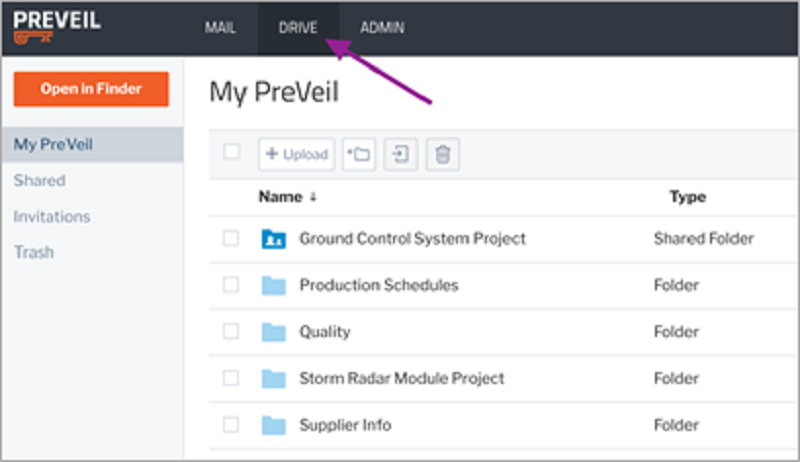Click the PreVeil key logo
800x462 pixels.
pyautogui.click(x=57, y=27)
